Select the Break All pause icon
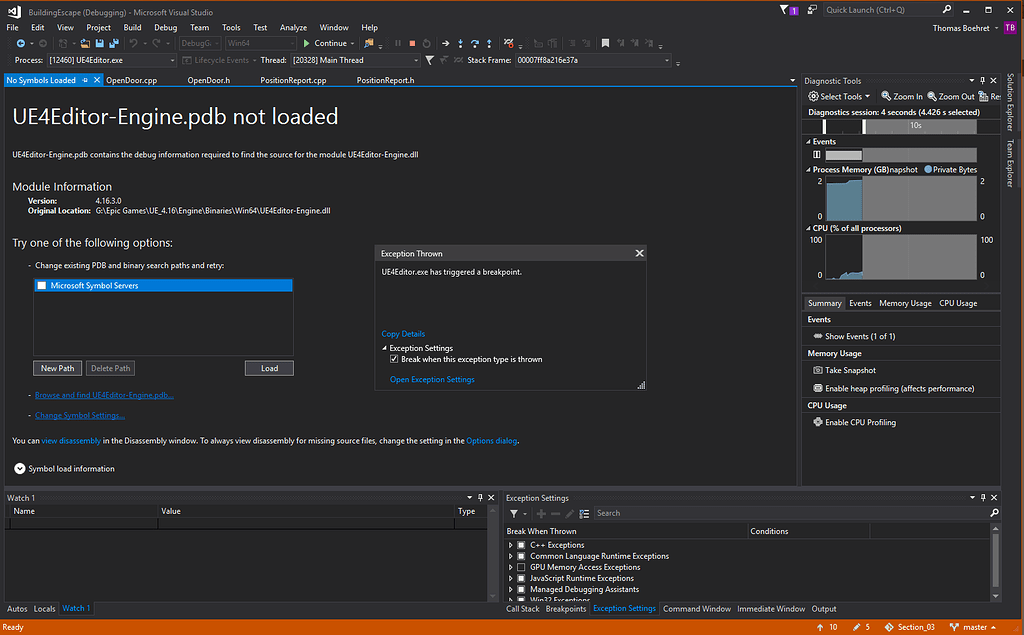Image resolution: width=1024 pixels, height=635 pixels. click(398, 43)
